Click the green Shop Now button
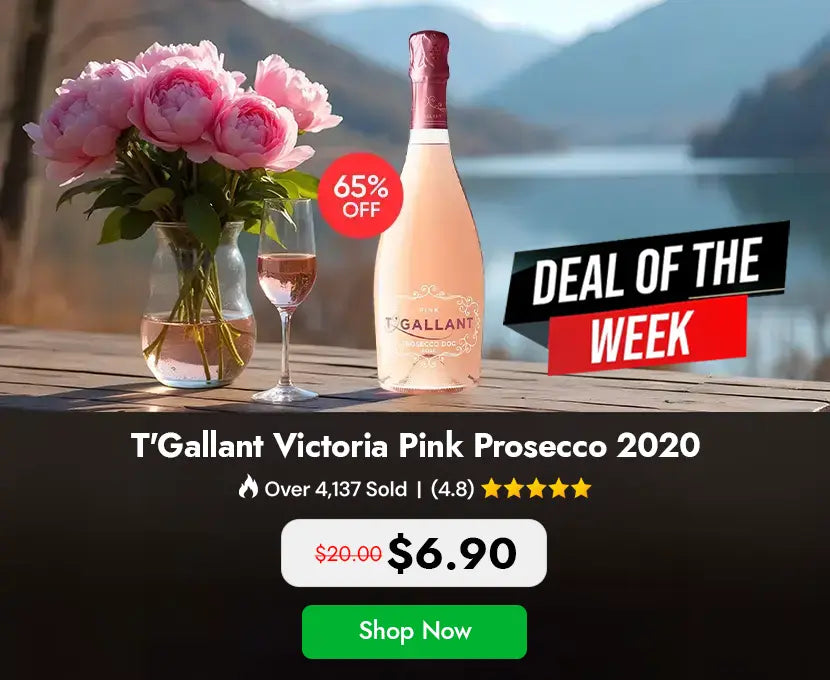 (x=414, y=631)
